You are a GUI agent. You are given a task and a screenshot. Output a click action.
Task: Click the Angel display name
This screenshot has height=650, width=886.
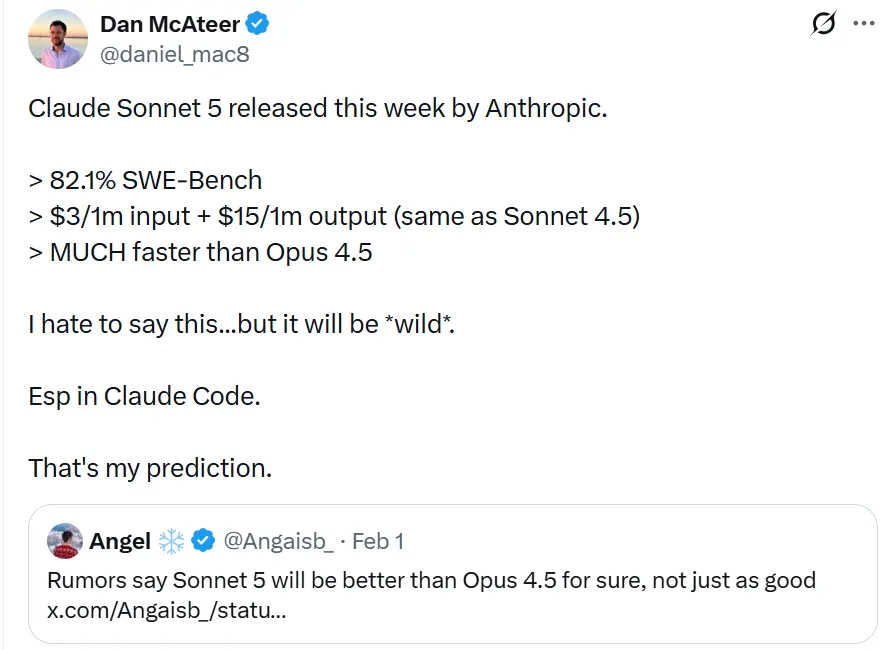point(120,541)
